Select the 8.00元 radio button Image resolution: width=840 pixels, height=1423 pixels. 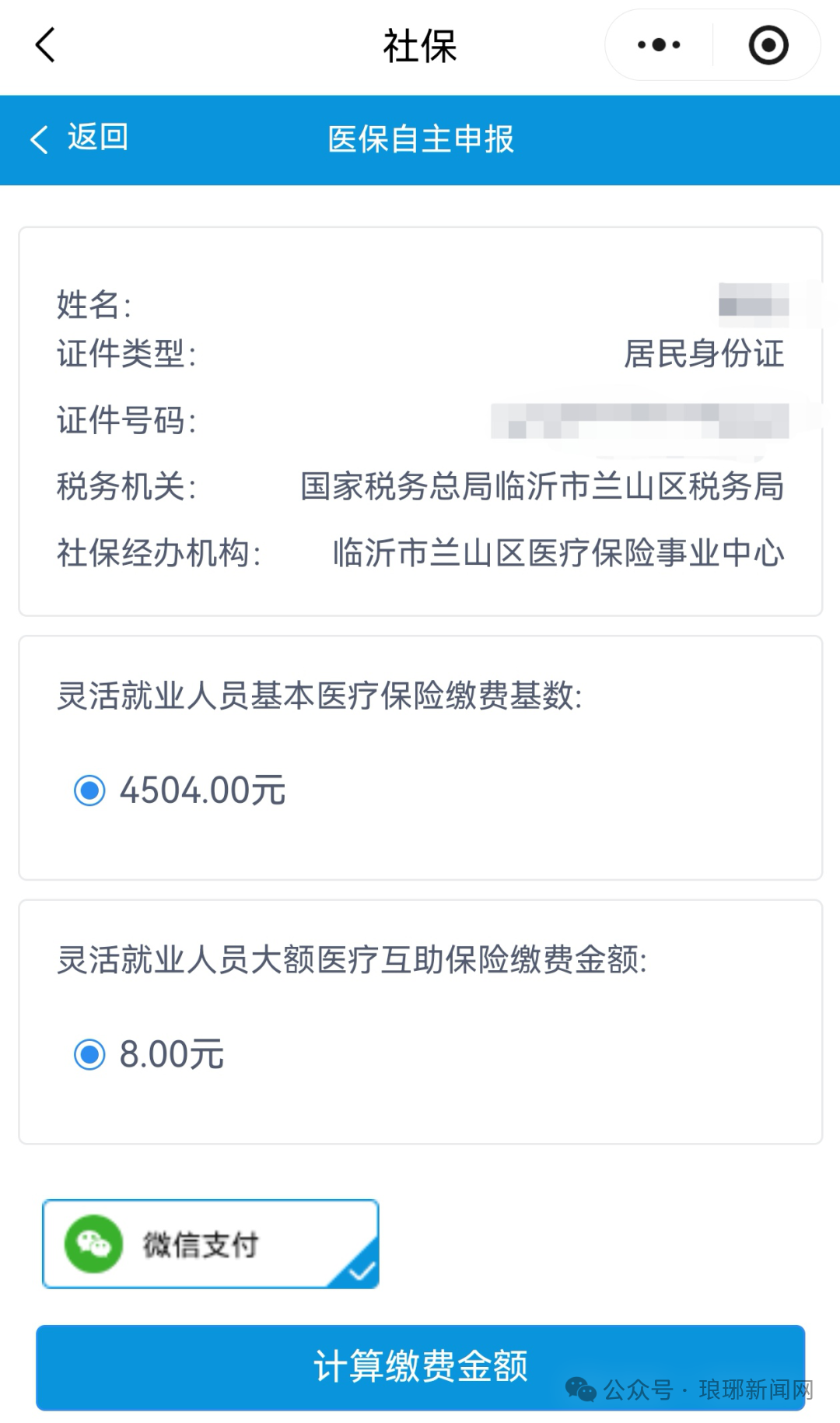pos(89,1055)
